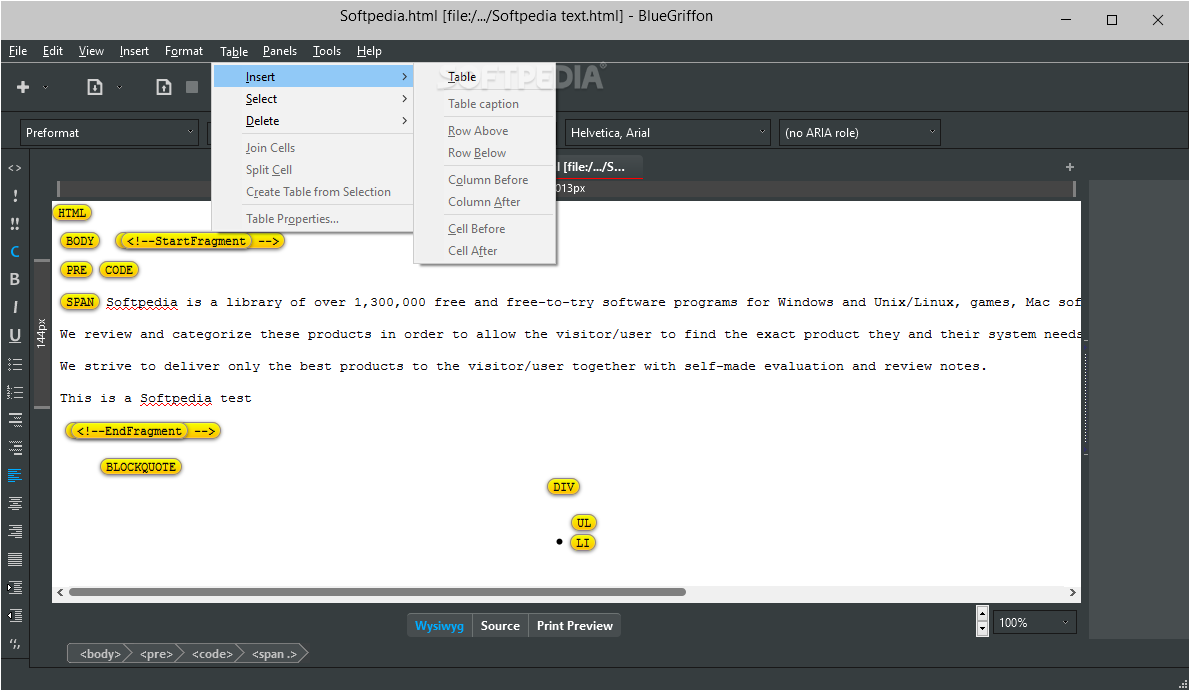Toggle the blue align left icon
1190x691 pixels.
pyautogui.click(x=14, y=475)
